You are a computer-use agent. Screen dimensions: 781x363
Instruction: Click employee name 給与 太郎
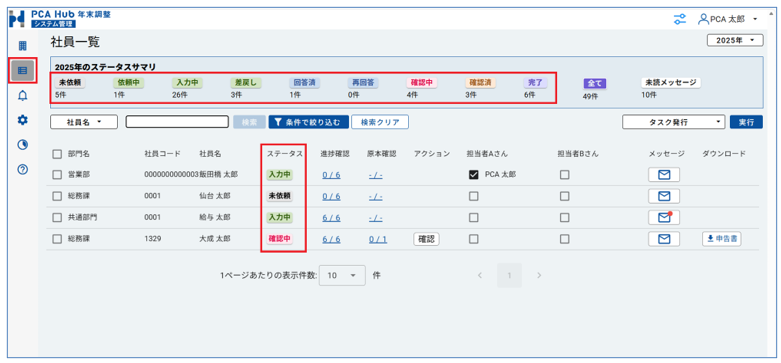point(215,218)
